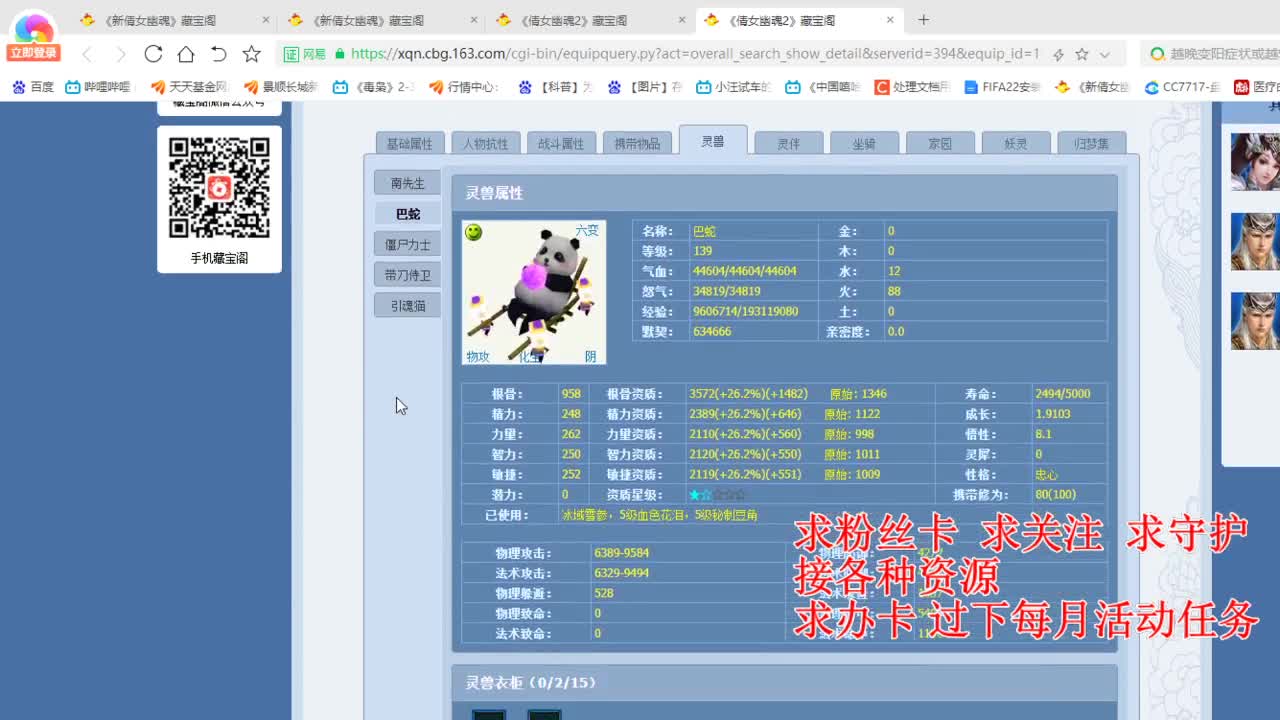The width and height of the screenshot is (1280, 720).
Task: Click the 默契 value 634666
Action: click(x=712, y=331)
